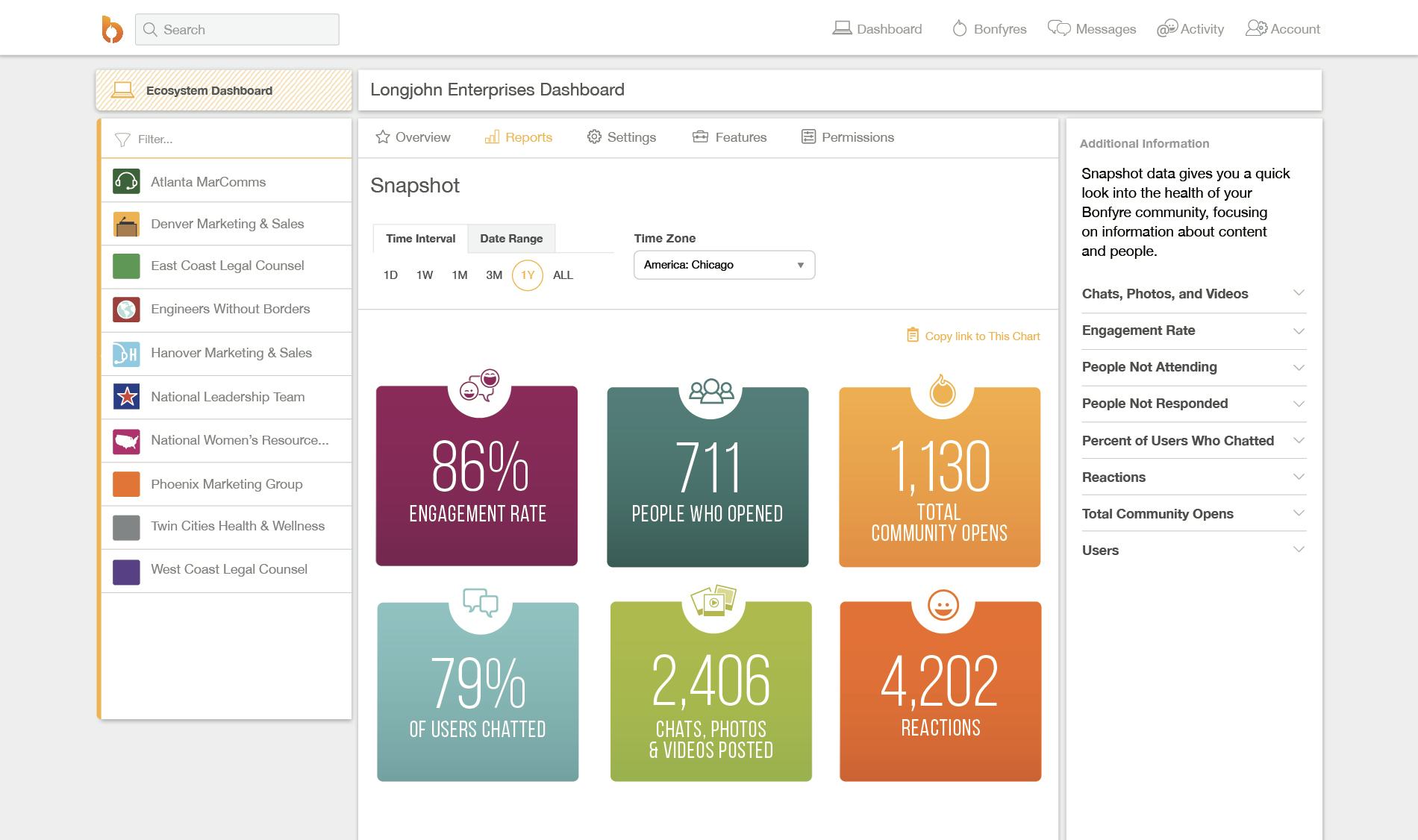Select the ALL time interval
Screen dimensions: 1418x840
pos(563,275)
